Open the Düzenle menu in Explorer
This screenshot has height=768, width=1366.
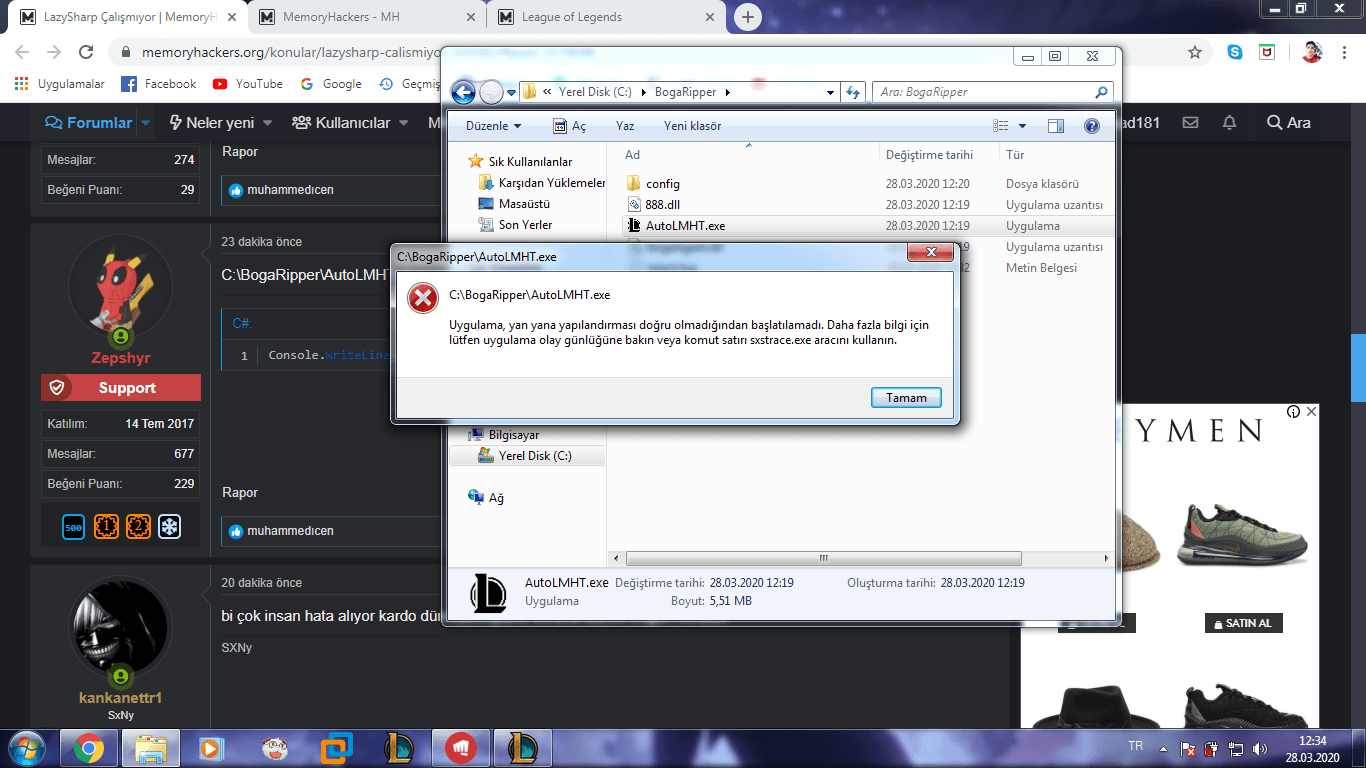click(x=494, y=126)
